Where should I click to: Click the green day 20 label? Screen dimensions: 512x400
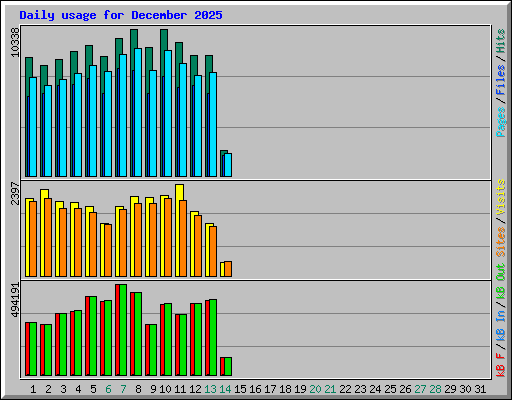315,389
